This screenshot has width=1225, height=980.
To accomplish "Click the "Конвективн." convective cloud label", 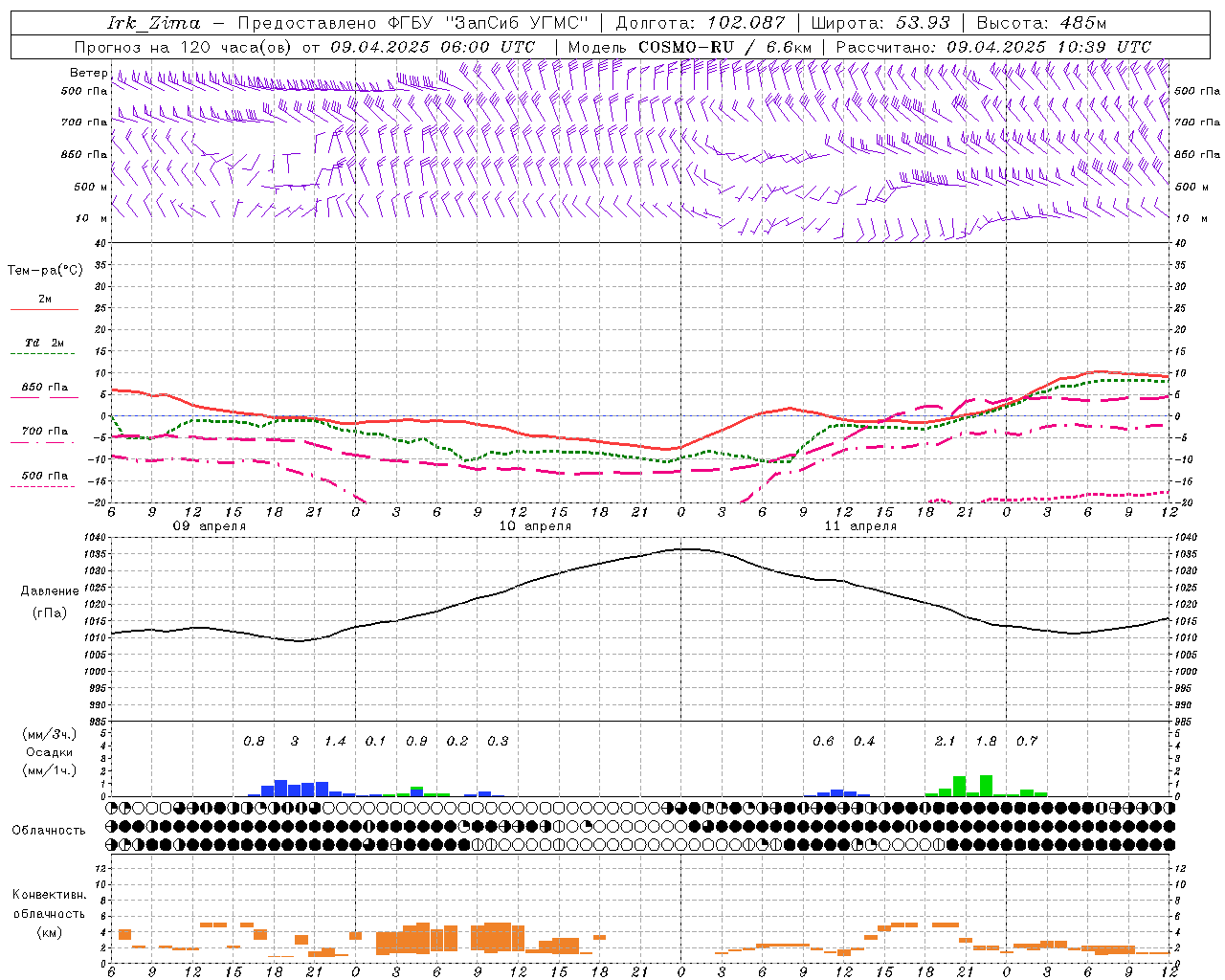I will pyautogui.click(x=49, y=895).
